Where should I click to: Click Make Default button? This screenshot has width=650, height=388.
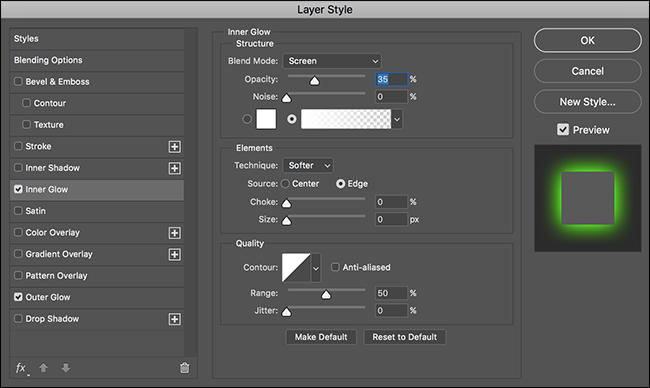click(321, 337)
